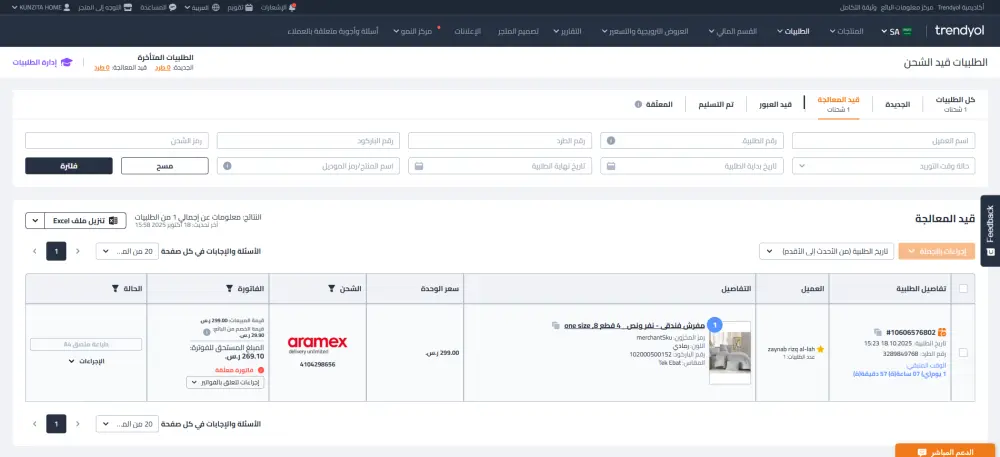This screenshot has width=1000, height=457.
Task: Switch to الجديدة new orders tab
Action: [x=897, y=104]
